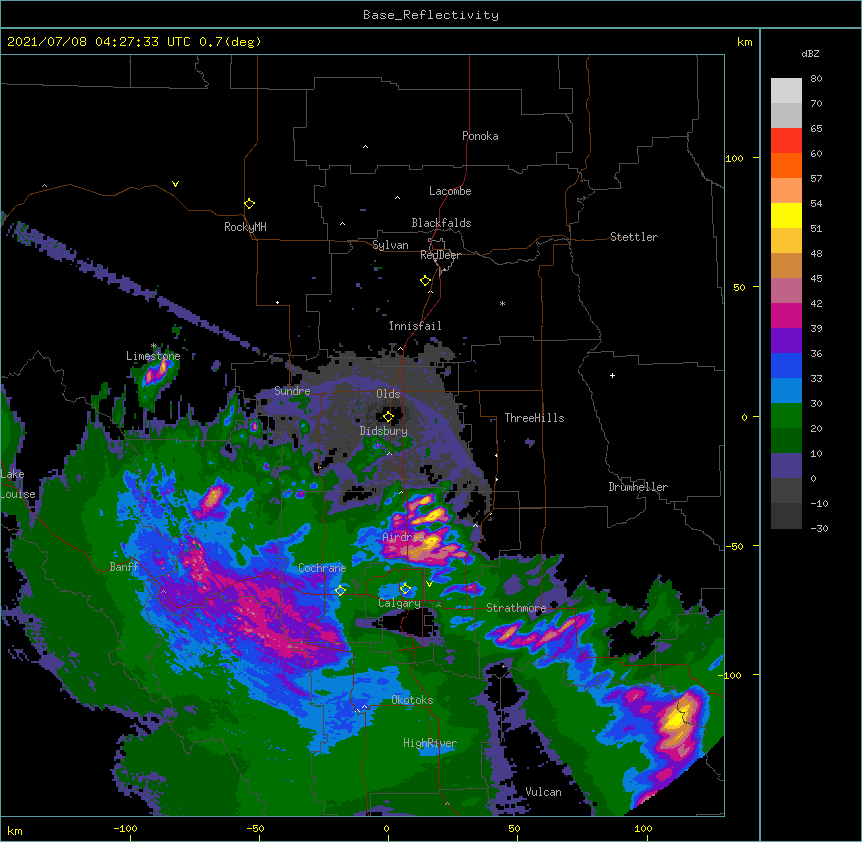Click the white asterisk above the Limestone label
The width and height of the screenshot is (862, 842).
click(154, 346)
